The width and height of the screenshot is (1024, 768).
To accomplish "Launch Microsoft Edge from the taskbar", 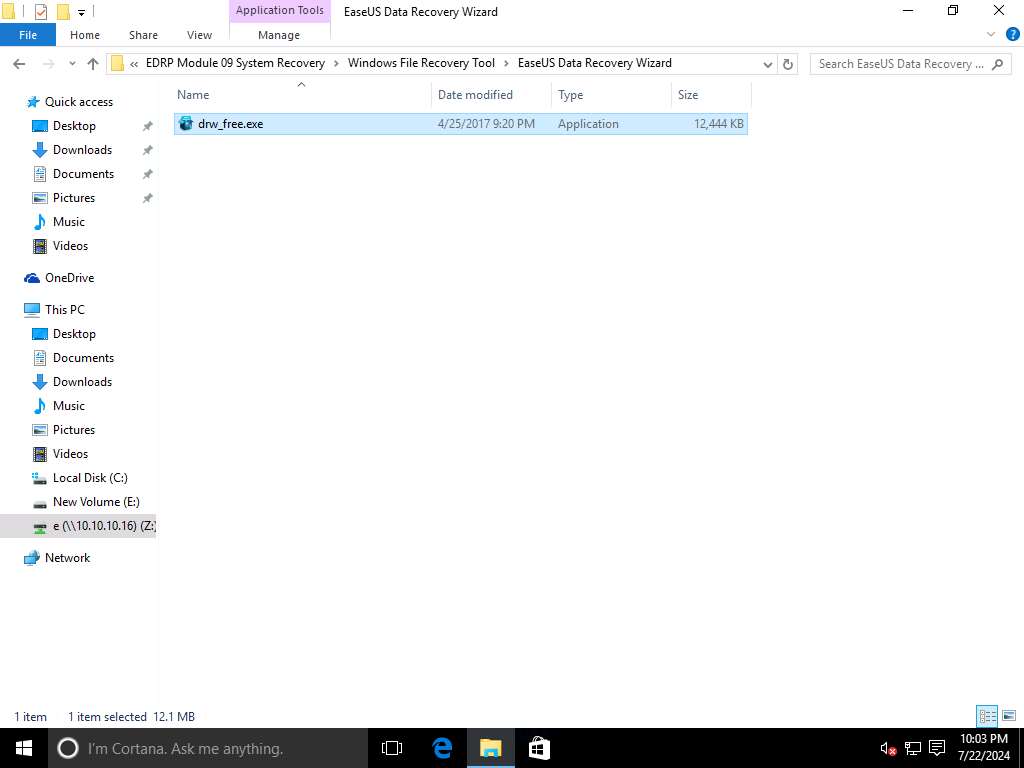I will point(442,748).
